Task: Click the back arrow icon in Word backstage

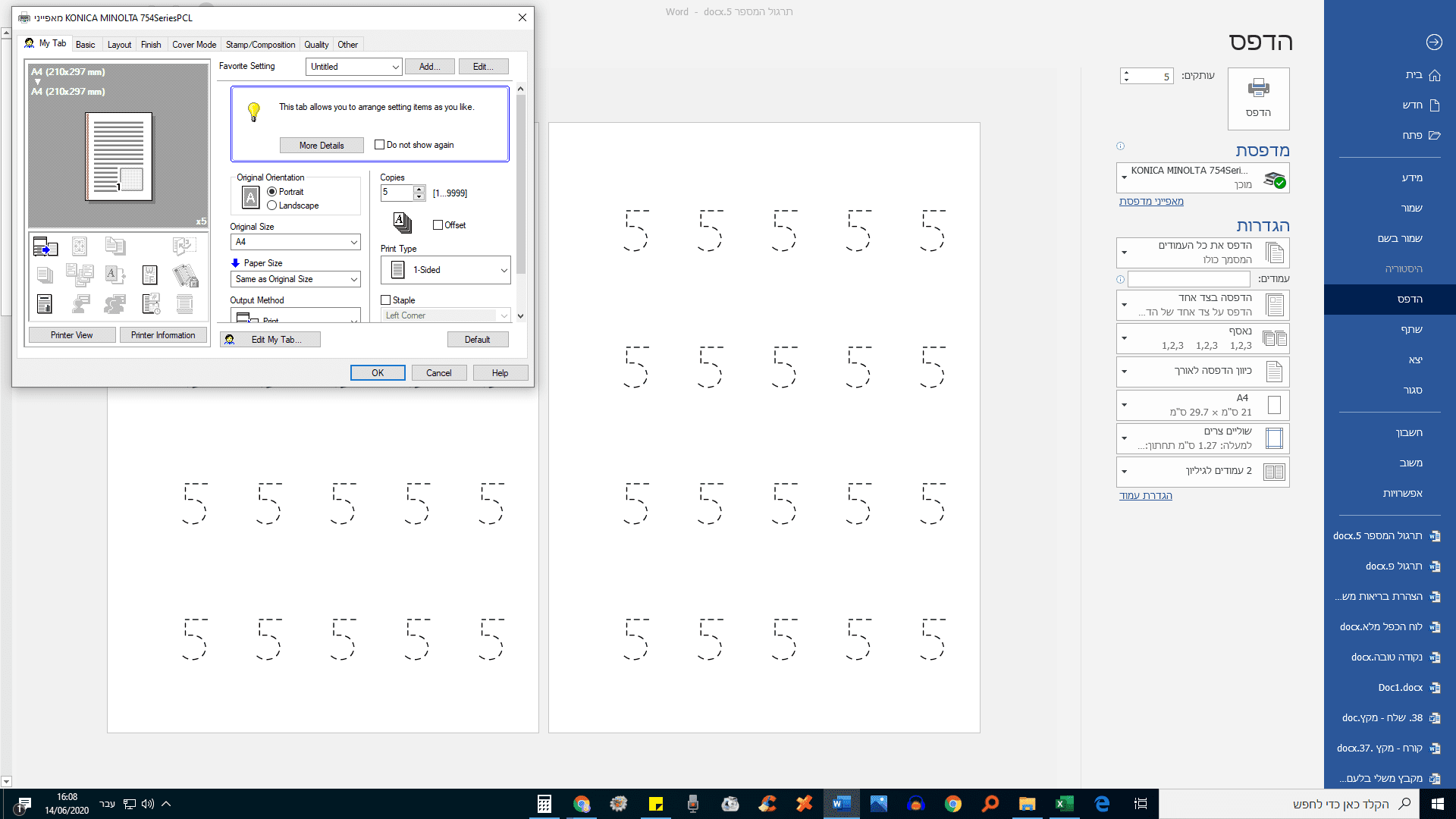Action: (1433, 42)
